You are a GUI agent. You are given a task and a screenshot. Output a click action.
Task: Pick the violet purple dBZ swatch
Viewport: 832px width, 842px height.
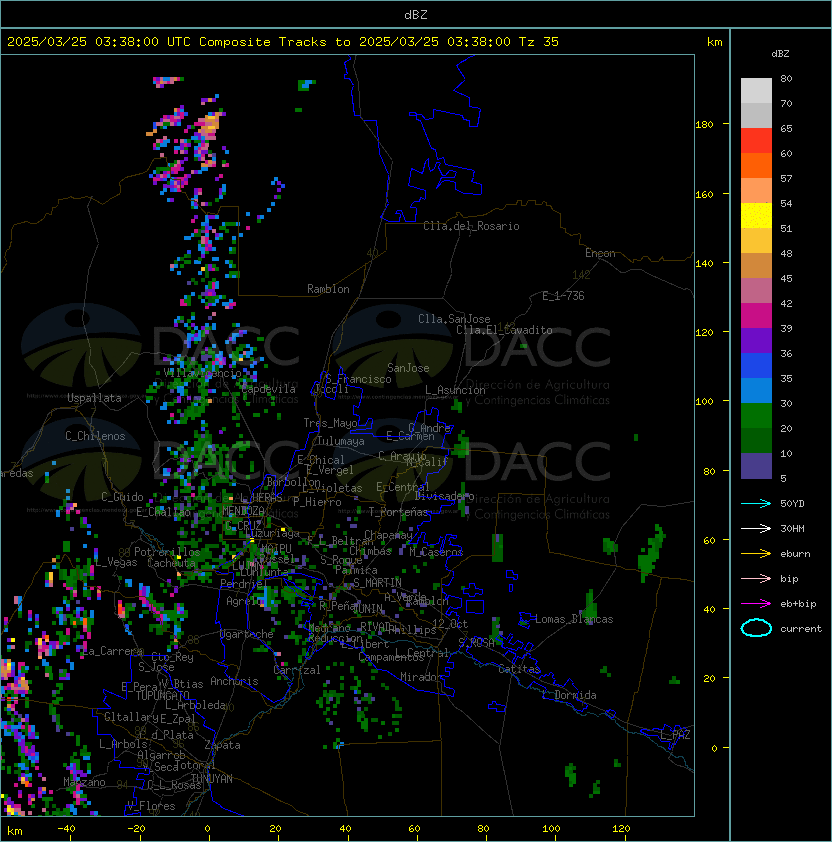point(756,340)
